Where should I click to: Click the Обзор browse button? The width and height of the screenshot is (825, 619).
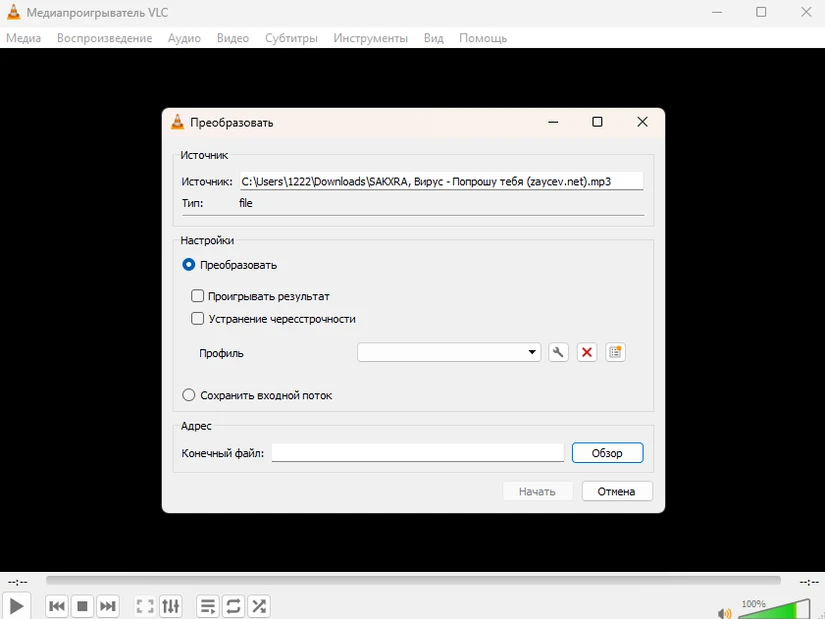[x=607, y=453]
